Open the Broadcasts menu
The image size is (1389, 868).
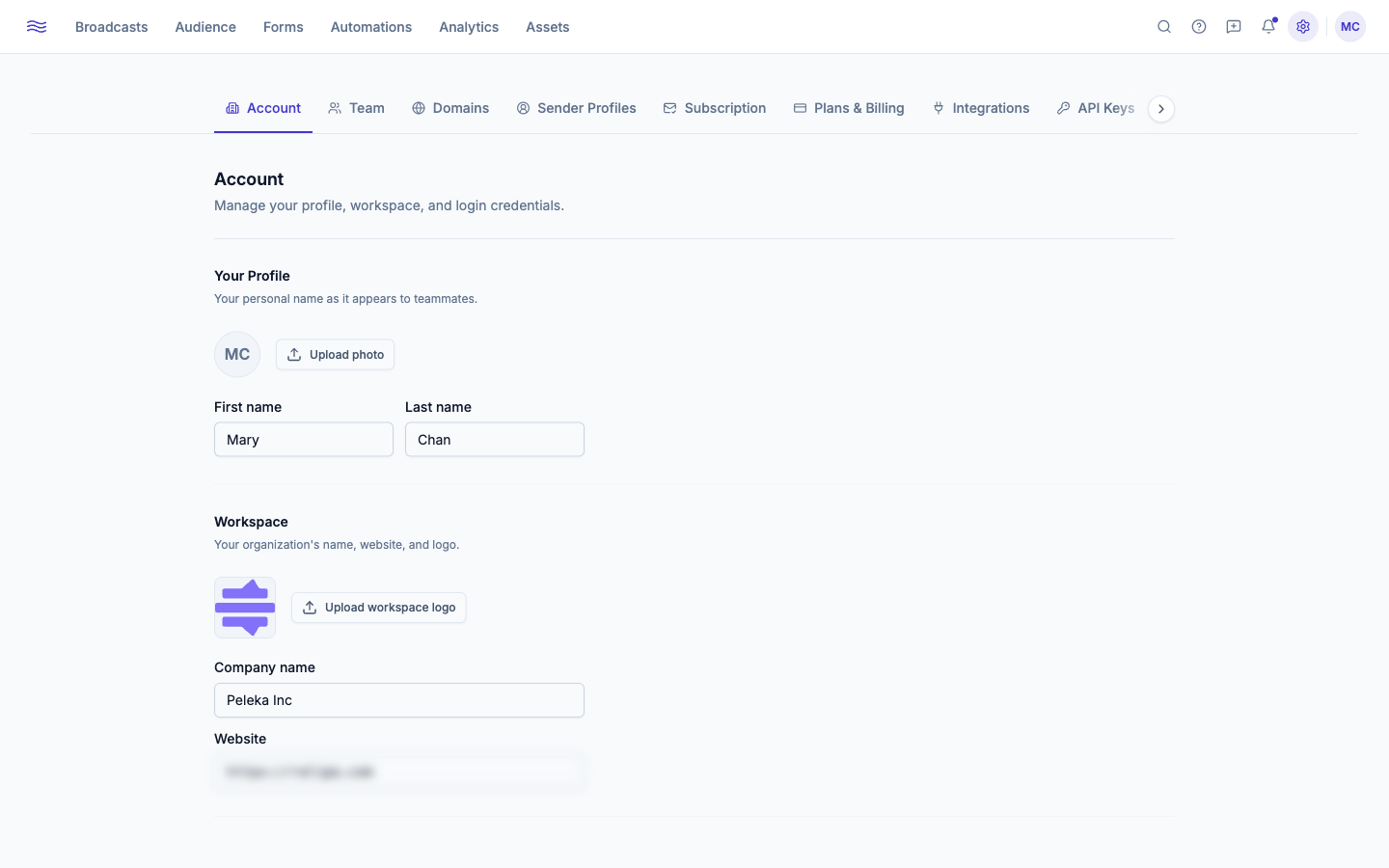tap(112, 27)
